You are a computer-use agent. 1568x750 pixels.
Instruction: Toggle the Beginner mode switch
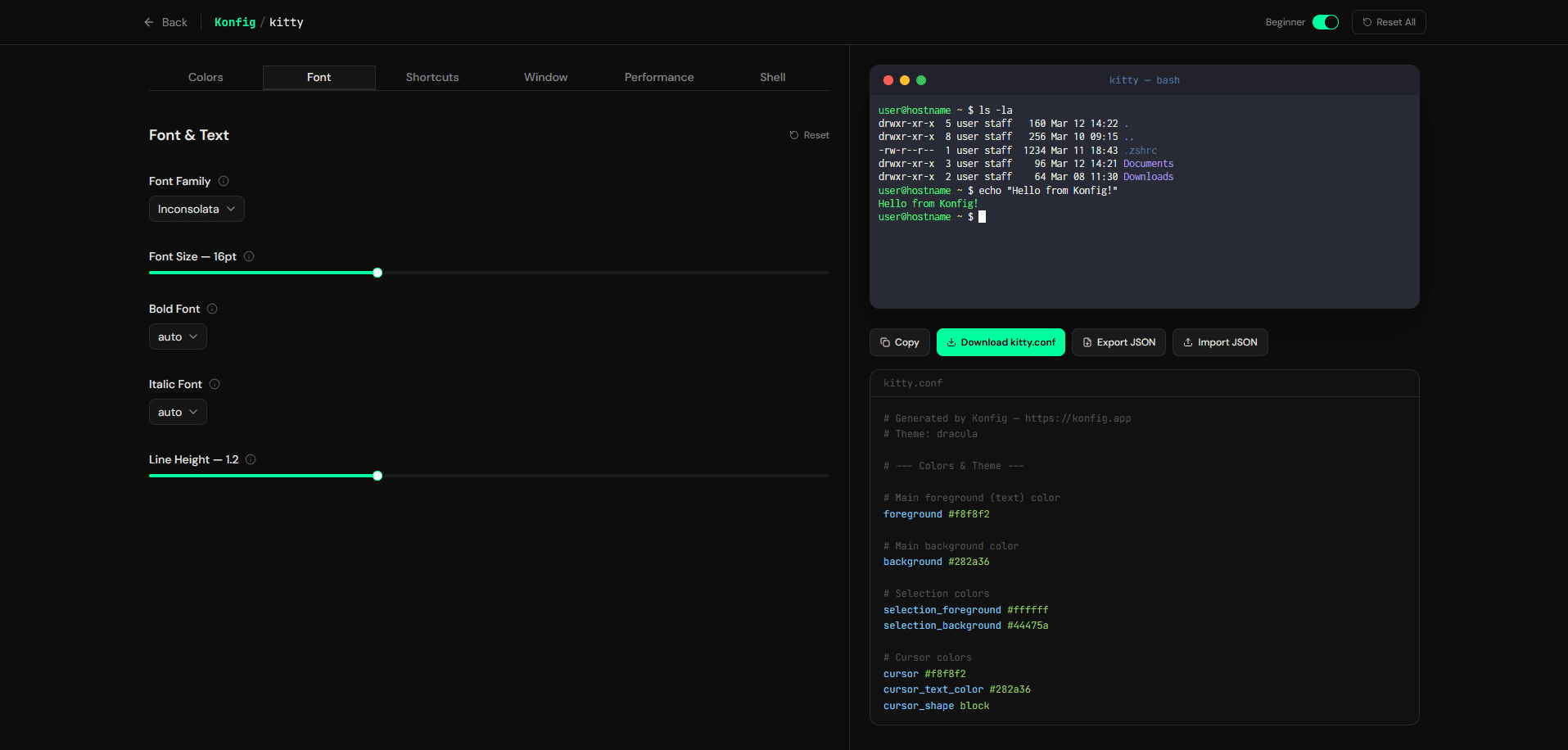click(x=1326, y=22)
